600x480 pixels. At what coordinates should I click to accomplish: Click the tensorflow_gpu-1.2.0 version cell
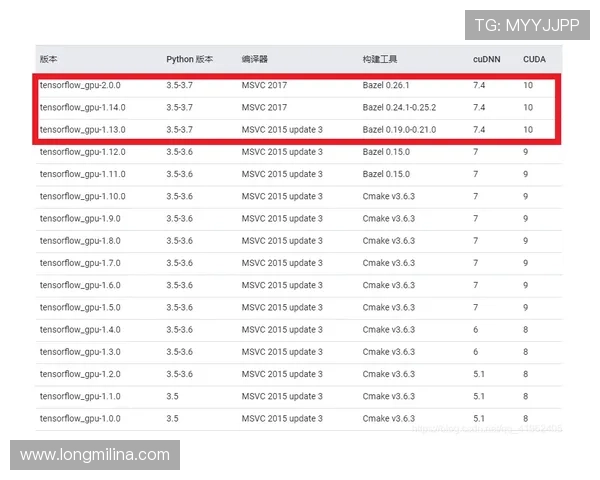click(x=80, y=374)
